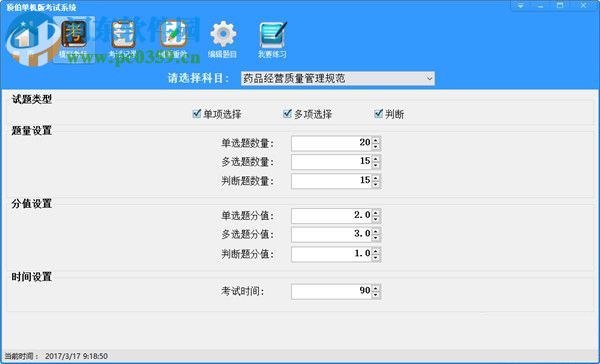Click the 试题类型 group heading
Viewport: 600px width, 364px height.
click(x=32, y=100)
